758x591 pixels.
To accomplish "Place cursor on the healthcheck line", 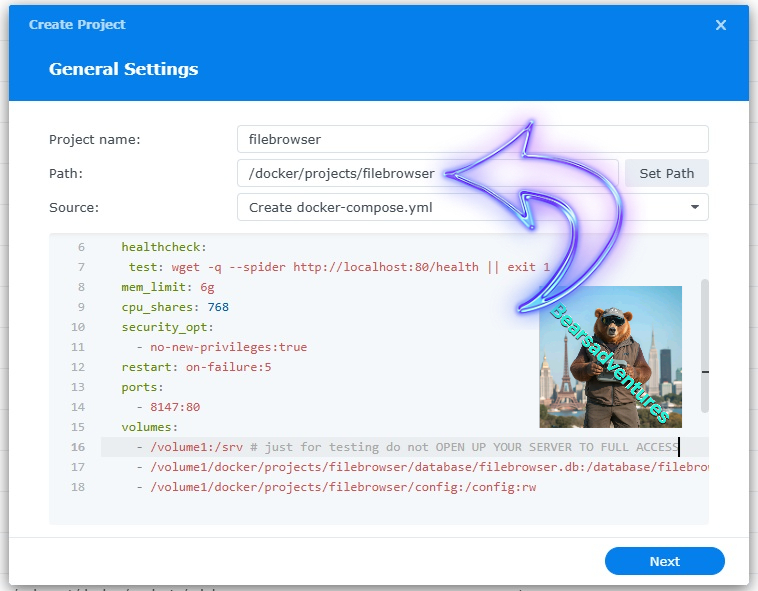I will (163, 247).
